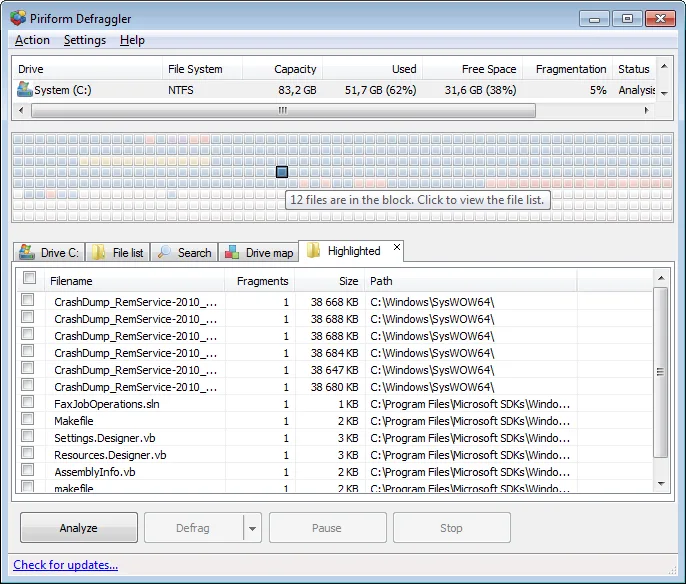Click the Highlighted tab folder icon
This screenshot has width=686, height=584.
[313, 251]
